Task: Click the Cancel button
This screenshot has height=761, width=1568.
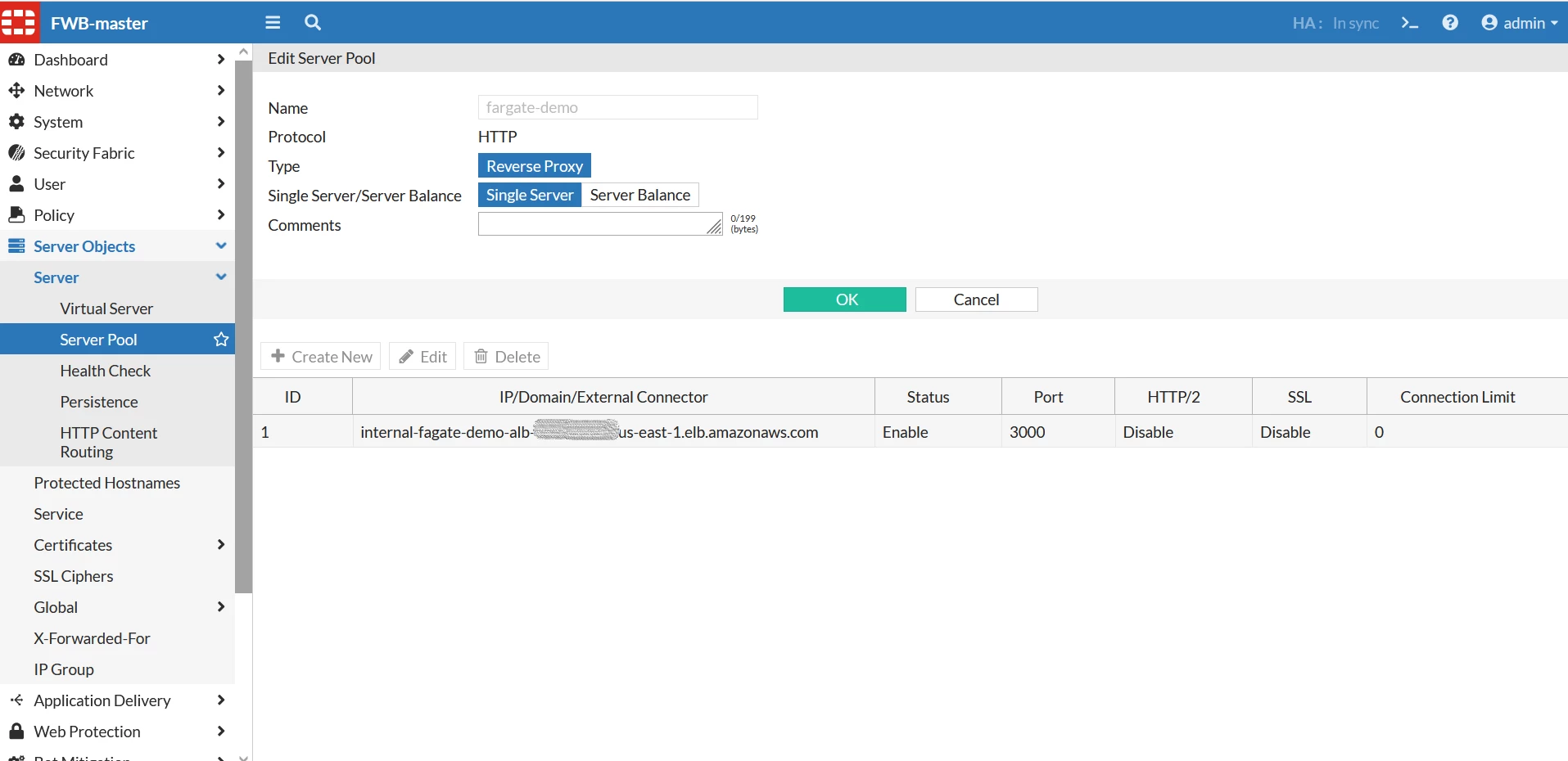Action: click(977, 299)
